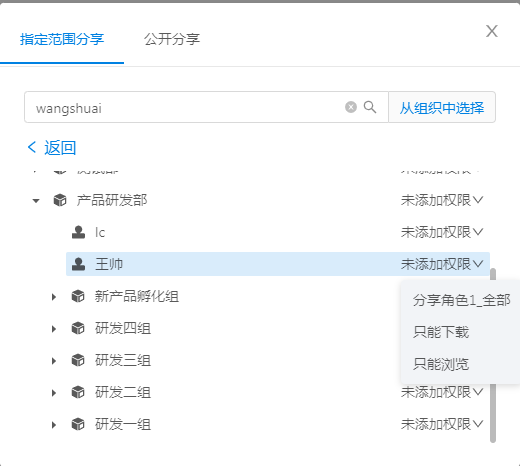Click the 新产品孵化组 cube icon
520x466 pixels.
[x=78, y=296]
